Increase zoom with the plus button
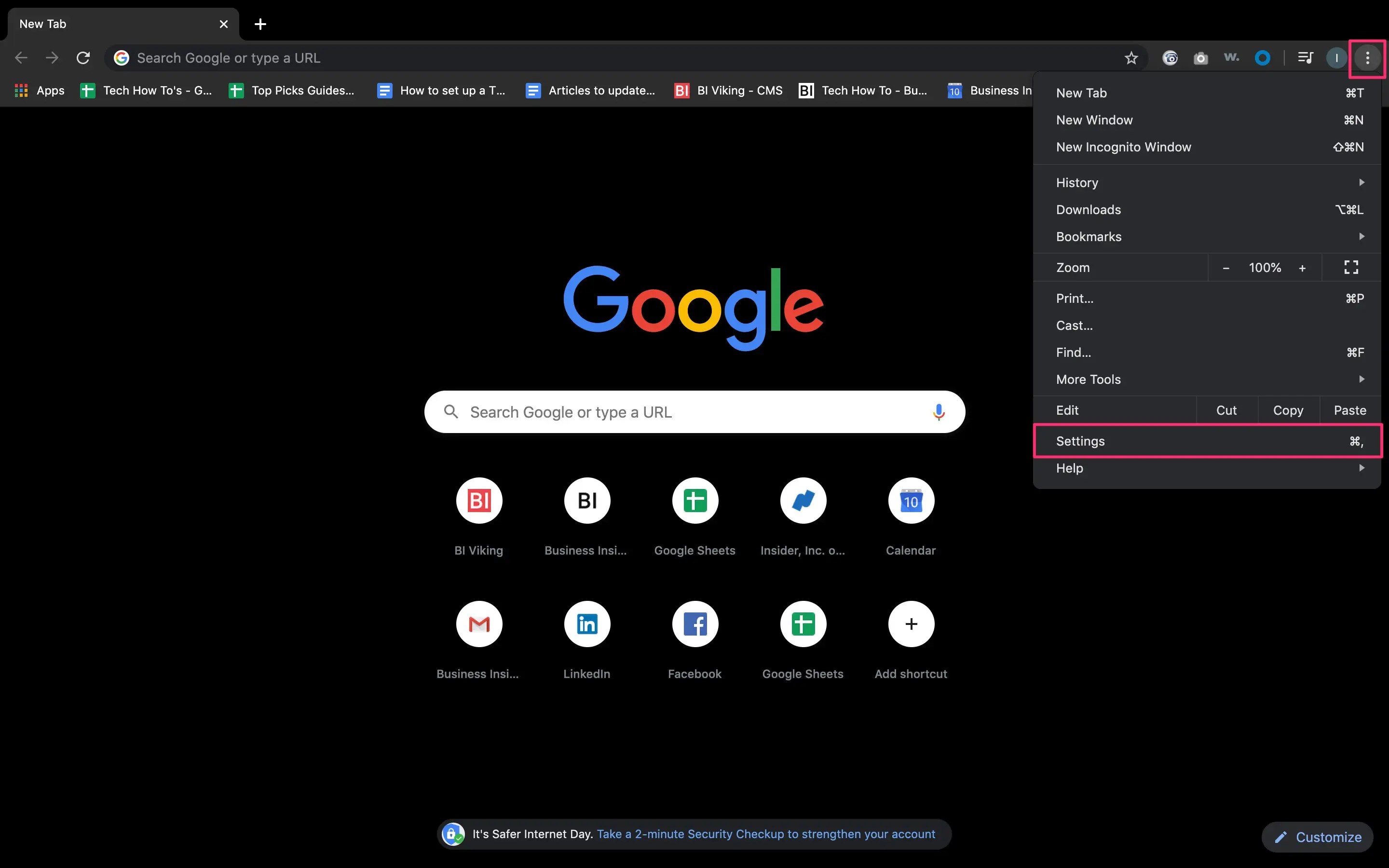This screenshot has width=1389, height=868. [1302, 268]
